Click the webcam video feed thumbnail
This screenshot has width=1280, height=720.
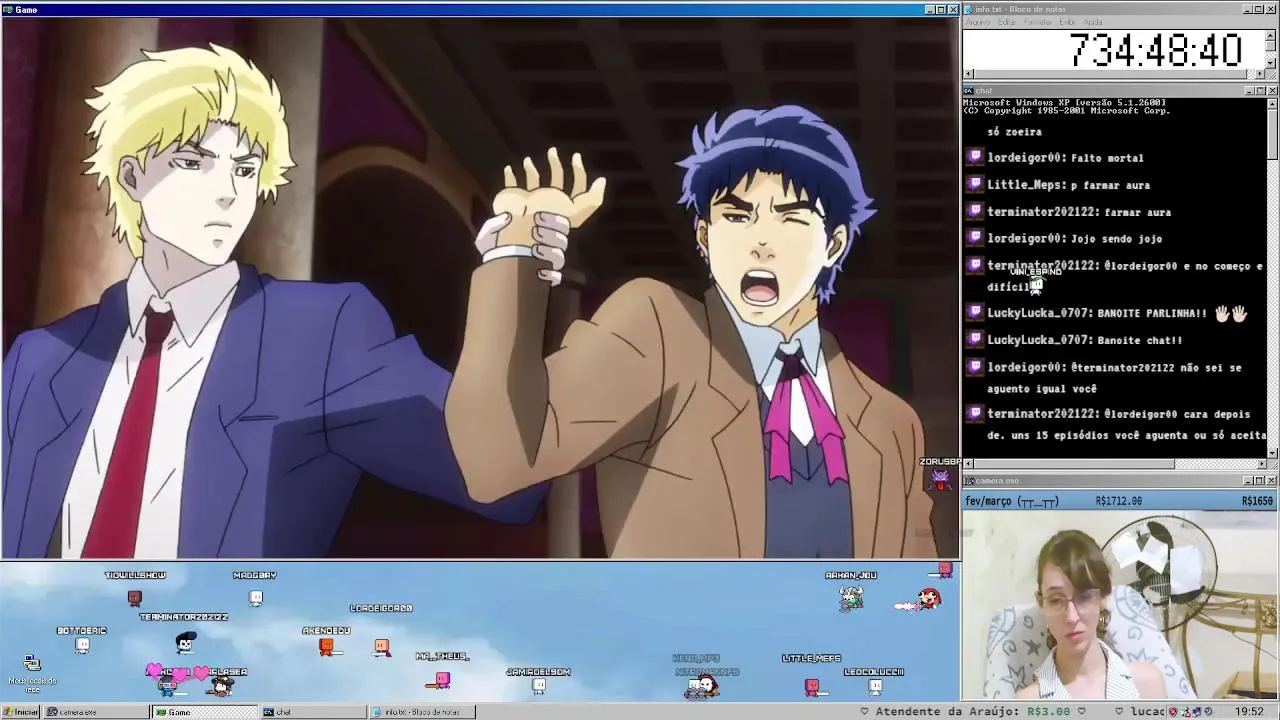click(1120, 605)
